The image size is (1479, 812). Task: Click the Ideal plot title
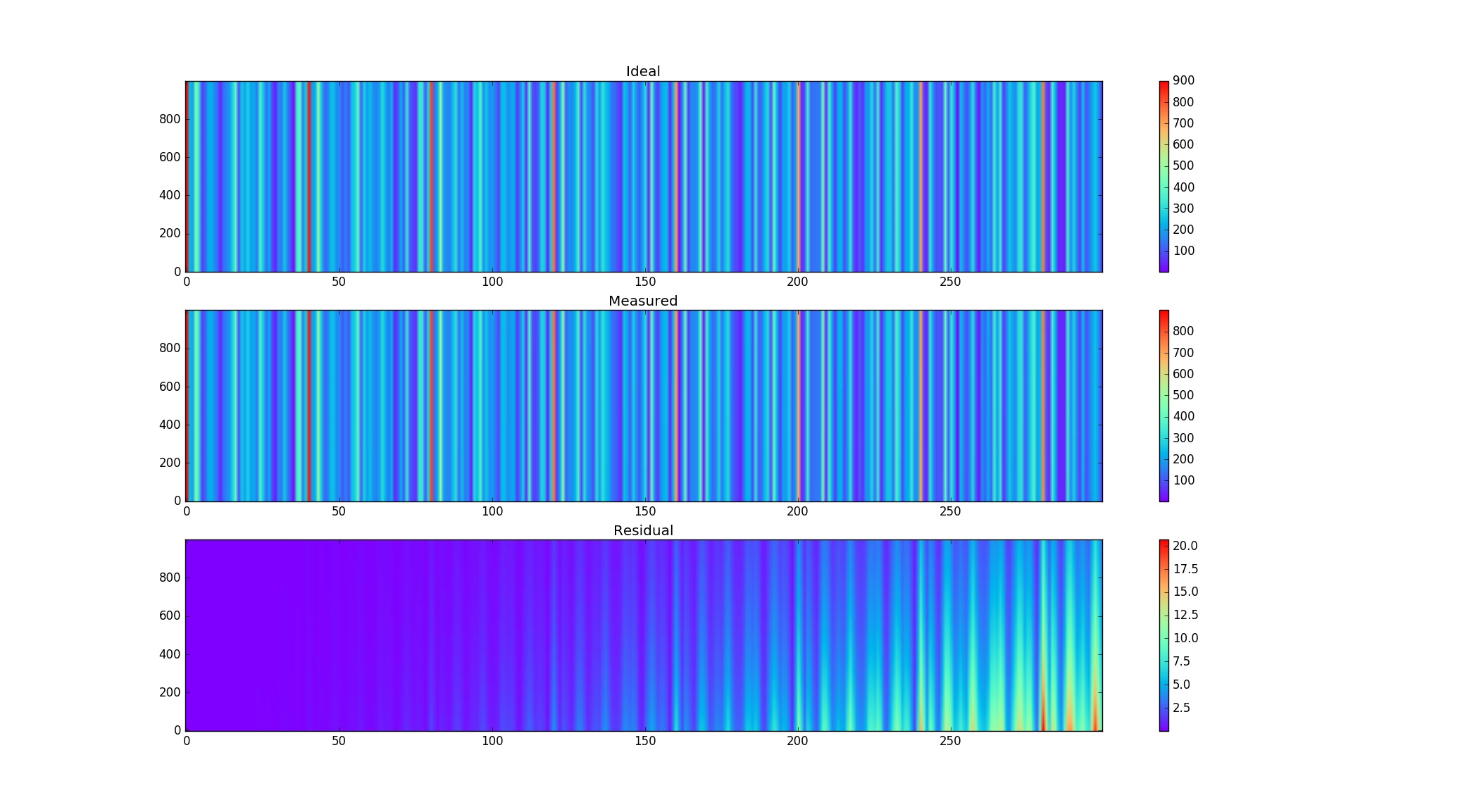(x=643, y=72)
